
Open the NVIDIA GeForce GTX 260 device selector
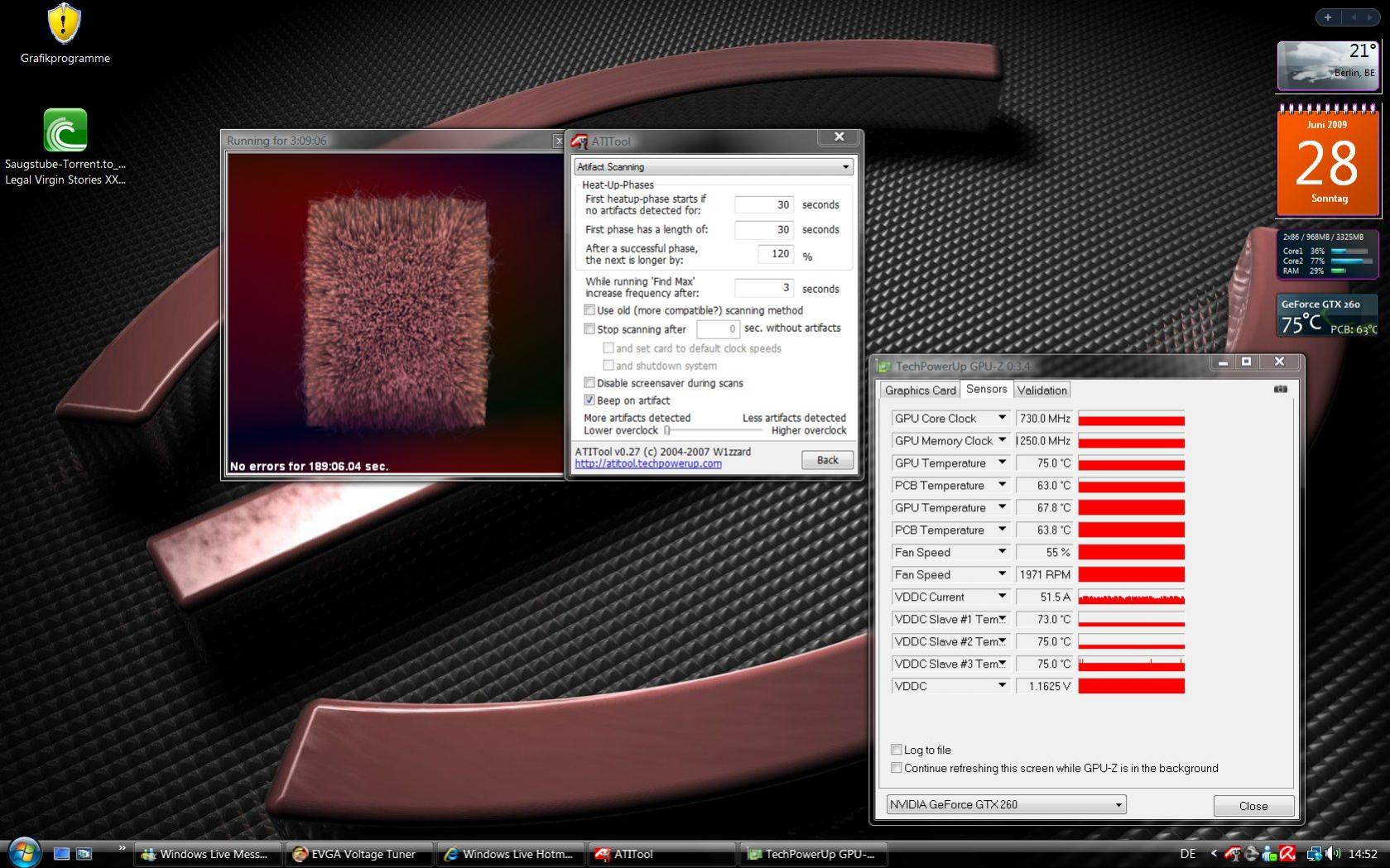point(1006,804)
